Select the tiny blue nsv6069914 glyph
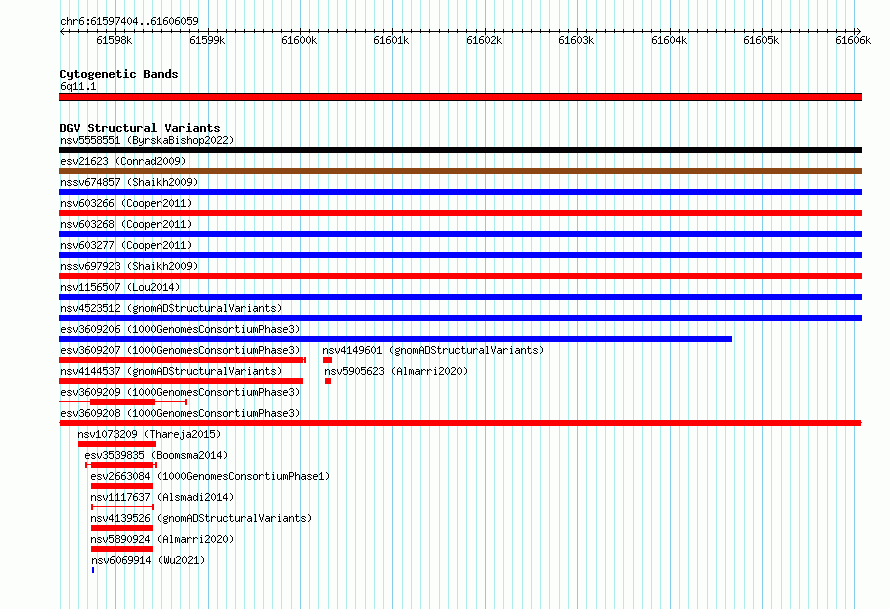The height and width of the screenshot is (609, 890). [x=93, y=570]
